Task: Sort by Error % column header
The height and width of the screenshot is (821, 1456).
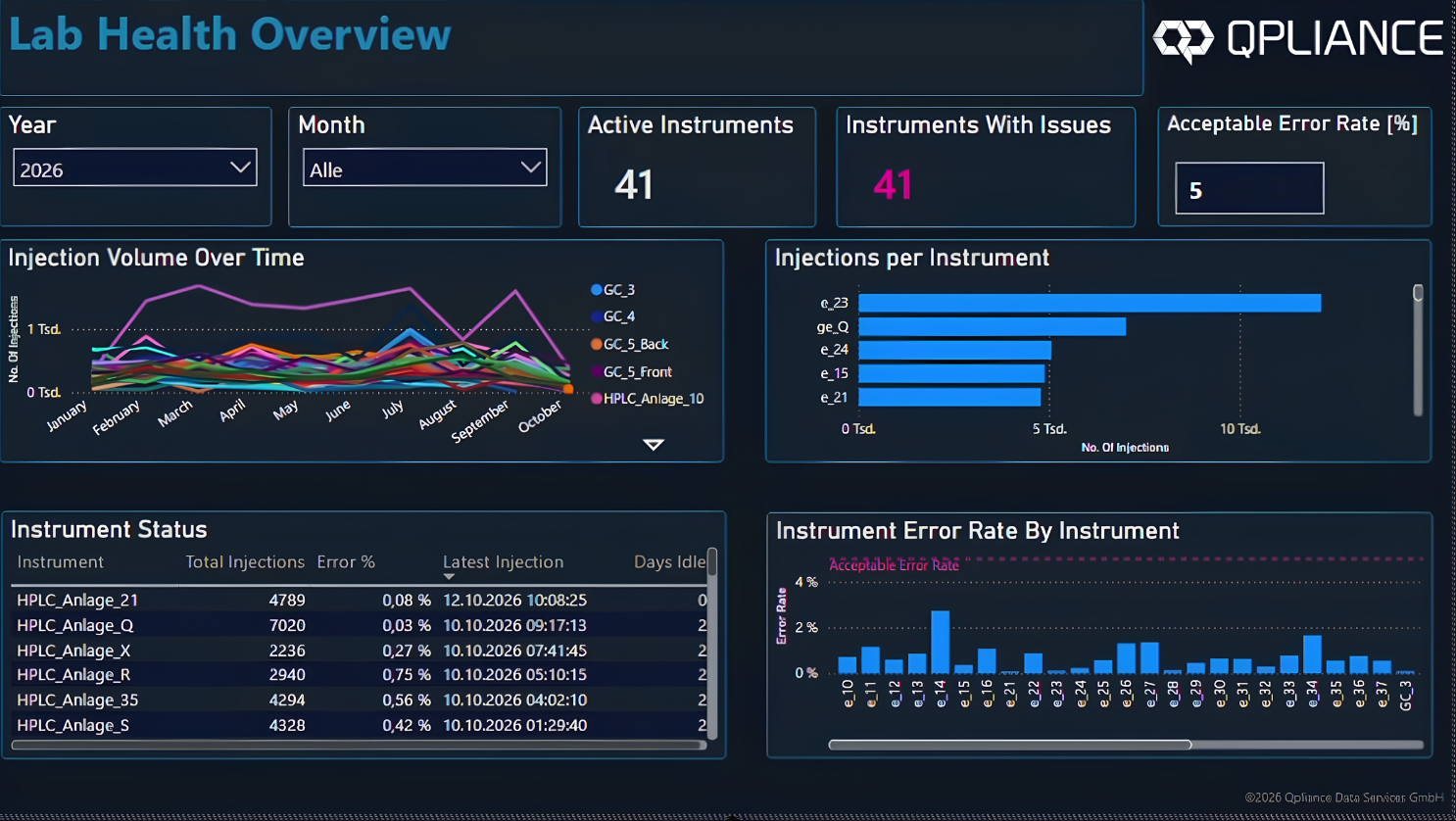Action: pyautogui.click(x=346, y=562)
